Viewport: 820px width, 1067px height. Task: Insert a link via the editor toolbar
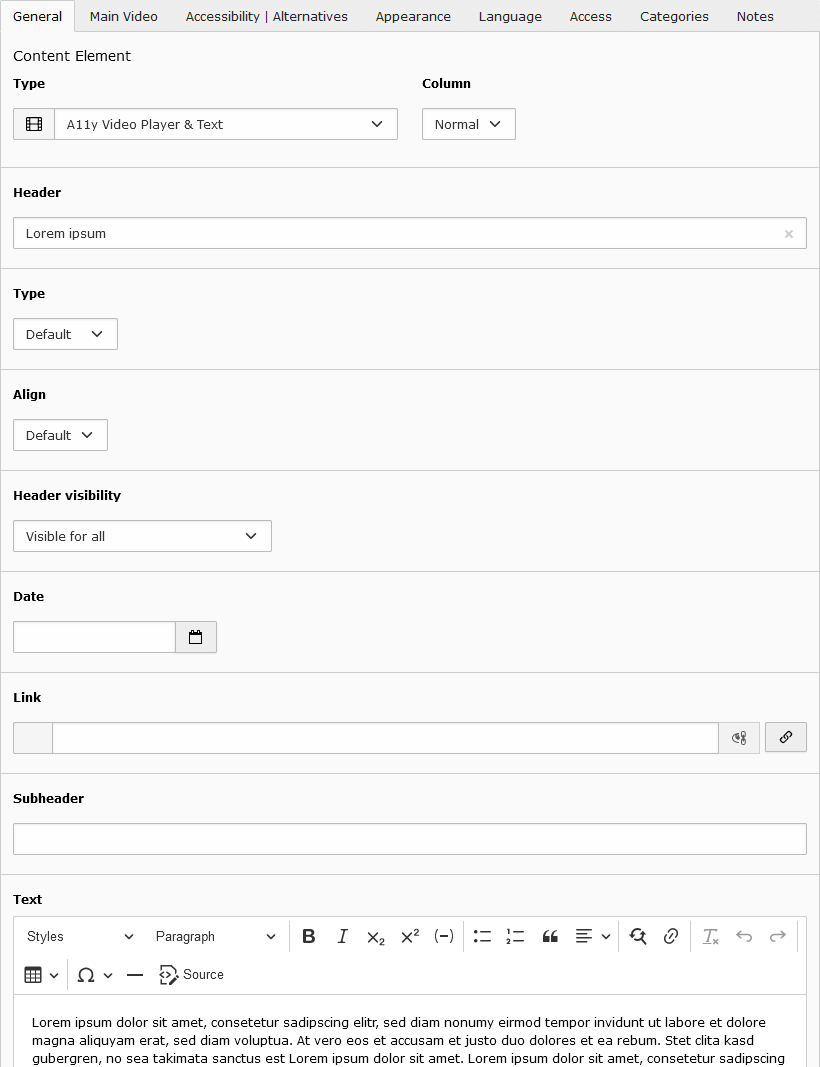pyautogui.click(x=671, y=936)
